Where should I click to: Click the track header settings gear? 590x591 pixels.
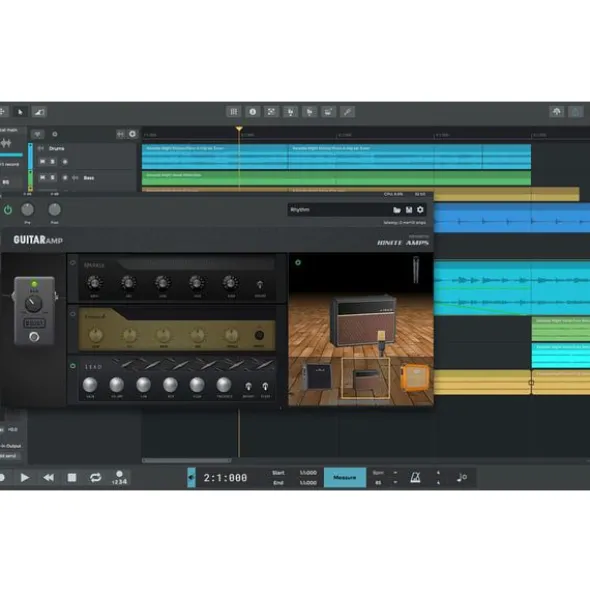pos(55,134)
